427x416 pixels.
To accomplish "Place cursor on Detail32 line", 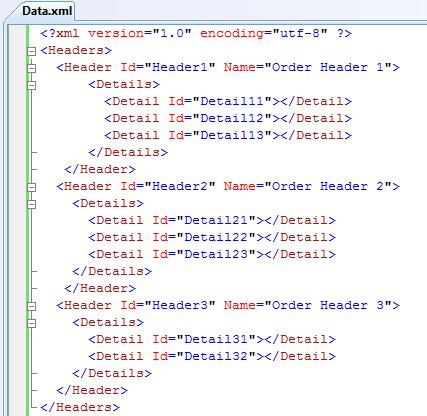I will point(212,356).
